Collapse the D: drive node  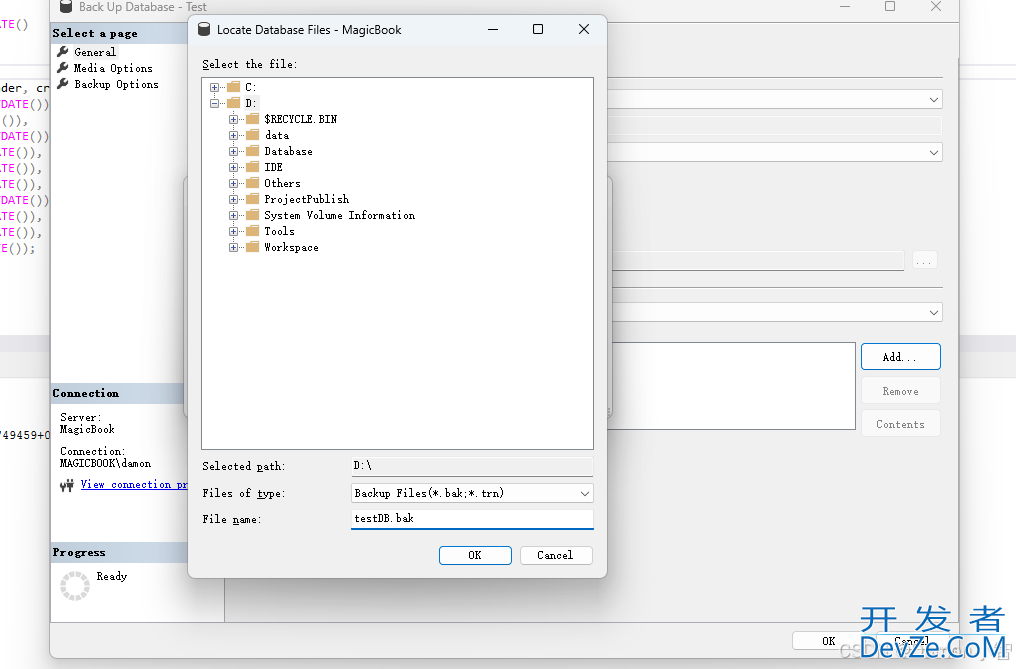[214, 103]
